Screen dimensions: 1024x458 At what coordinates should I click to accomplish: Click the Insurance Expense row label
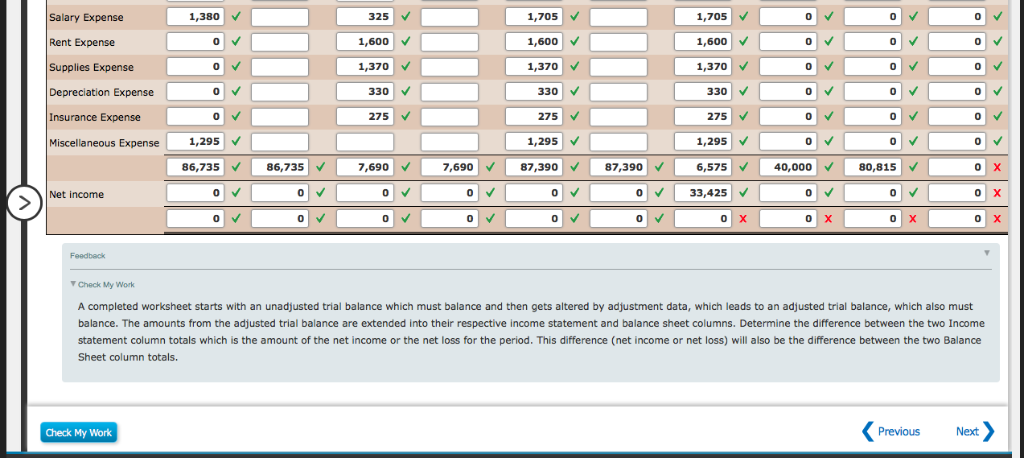pos(95,118)
